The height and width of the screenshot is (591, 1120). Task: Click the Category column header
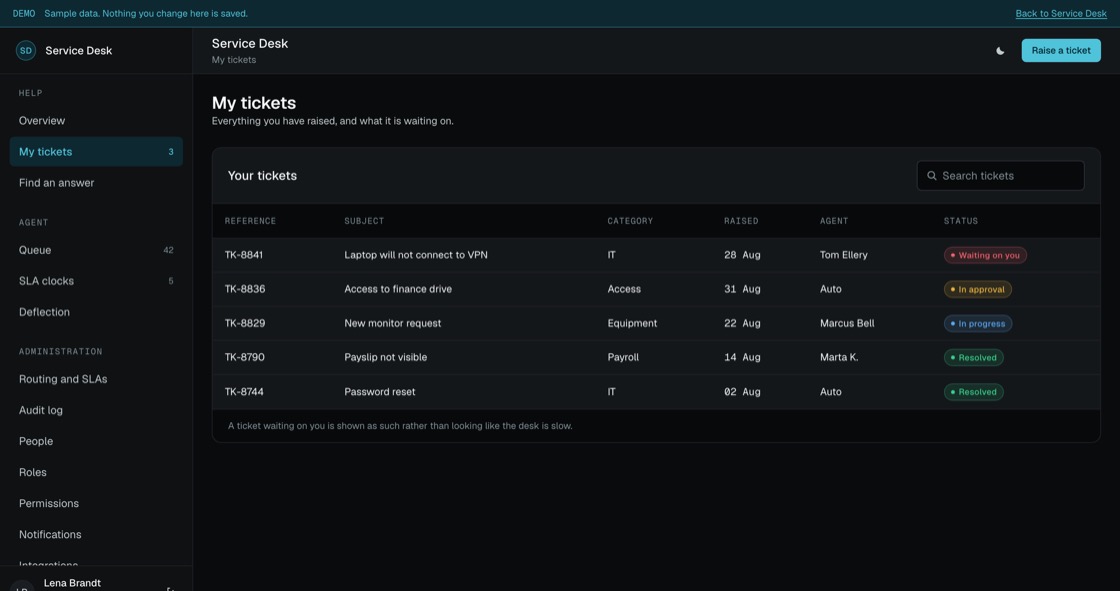(x=630, y=221)
